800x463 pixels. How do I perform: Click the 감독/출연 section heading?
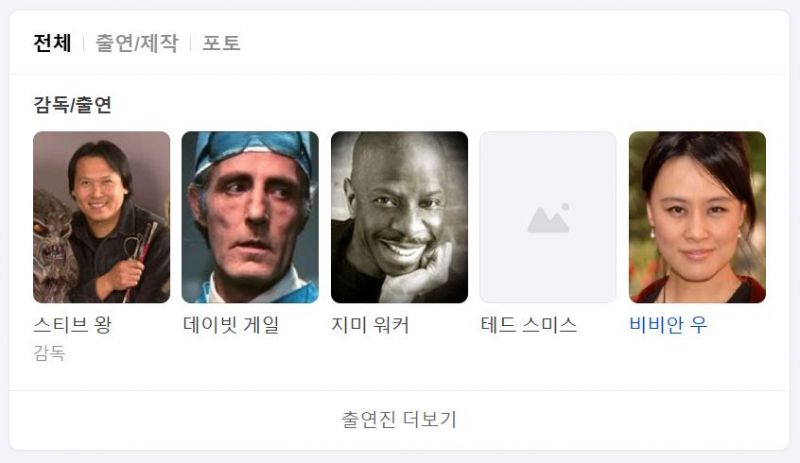72,105
